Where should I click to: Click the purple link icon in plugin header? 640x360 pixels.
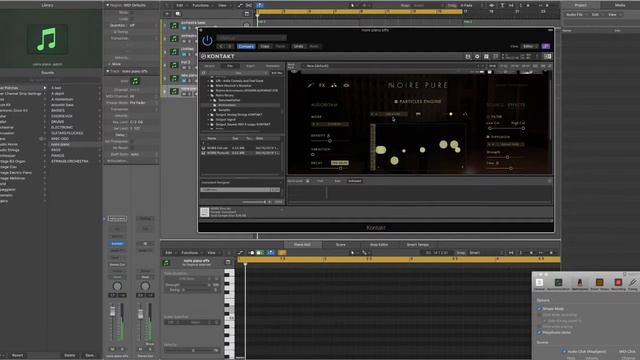[x=546, y=47]
